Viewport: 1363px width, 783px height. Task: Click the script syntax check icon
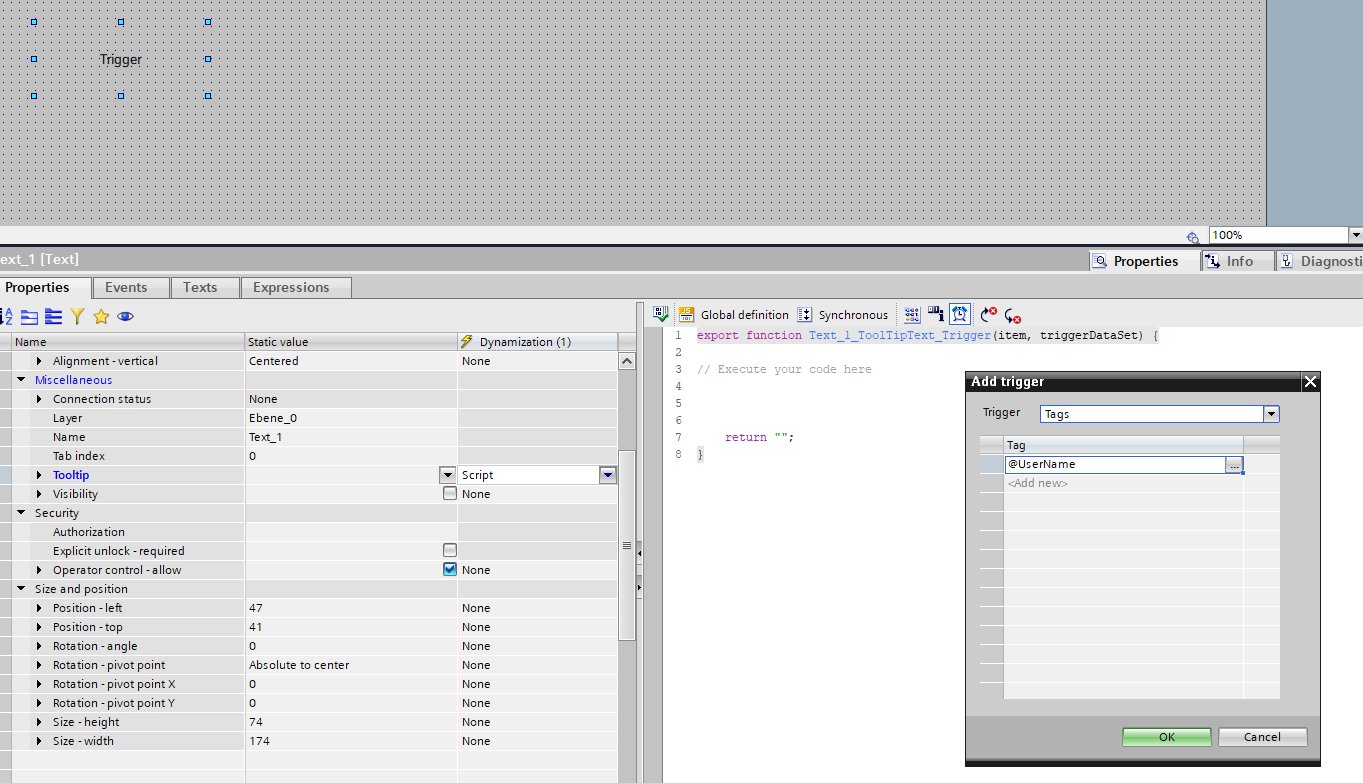tap(661, 314)
